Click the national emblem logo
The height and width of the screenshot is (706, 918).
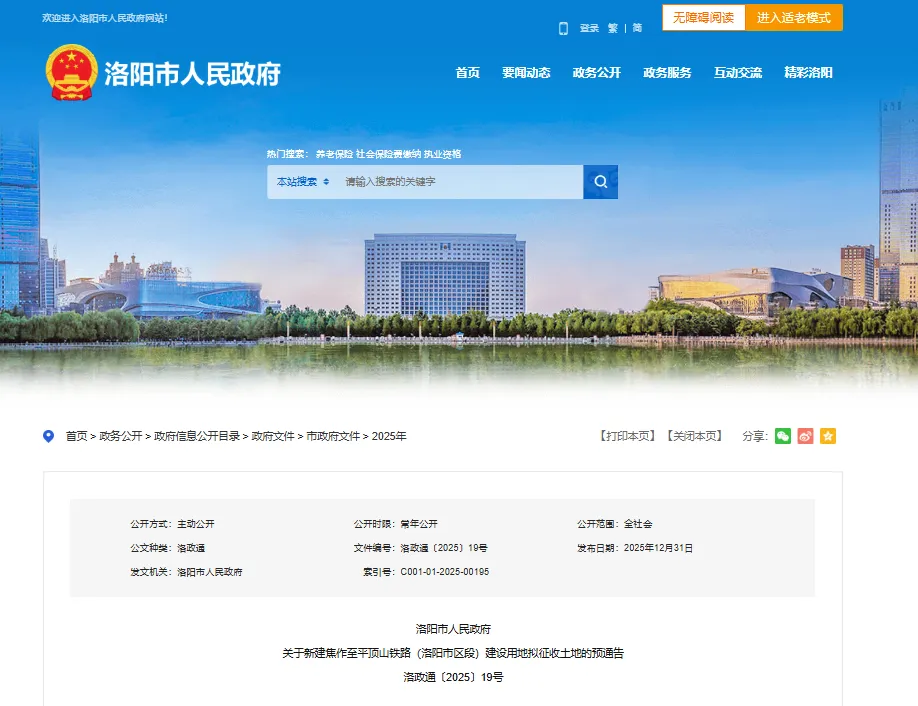coord(71,73)
